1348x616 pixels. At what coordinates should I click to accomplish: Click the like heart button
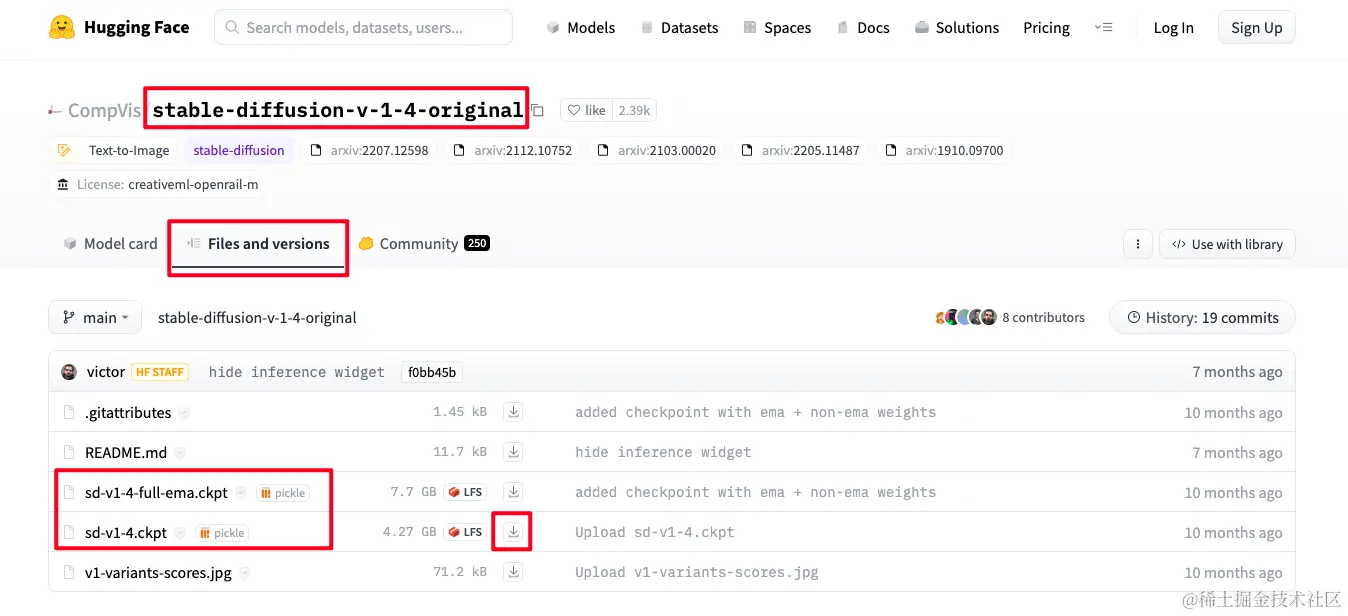586,110
